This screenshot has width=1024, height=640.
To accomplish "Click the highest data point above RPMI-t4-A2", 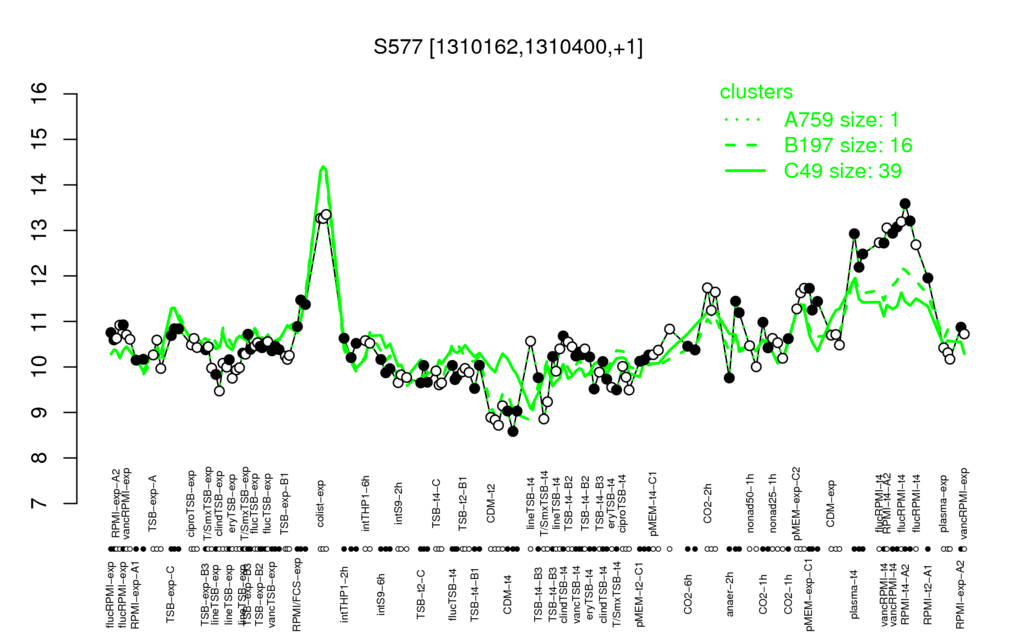I will pos(905,204).
